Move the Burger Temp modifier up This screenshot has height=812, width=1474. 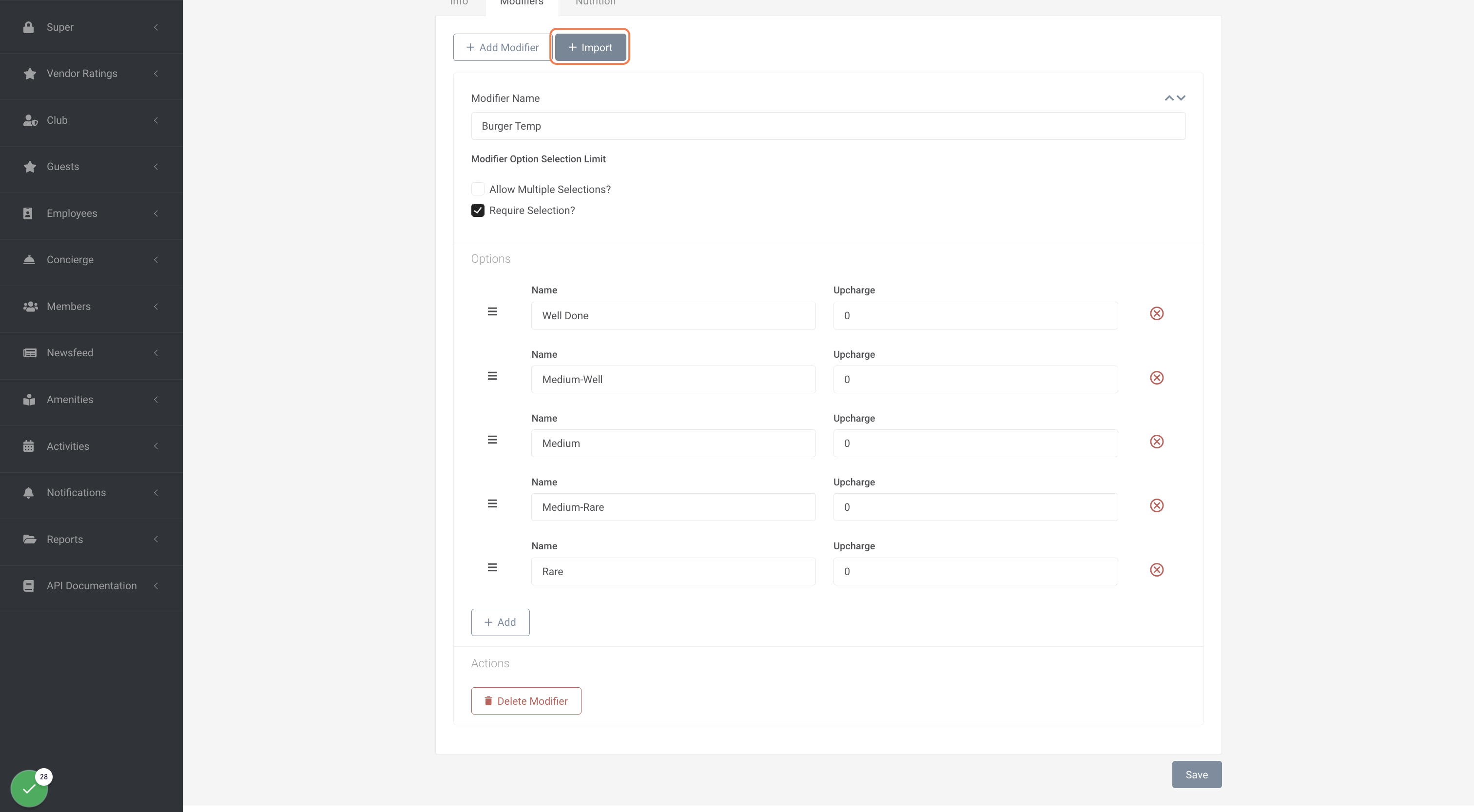[1169, 98]
